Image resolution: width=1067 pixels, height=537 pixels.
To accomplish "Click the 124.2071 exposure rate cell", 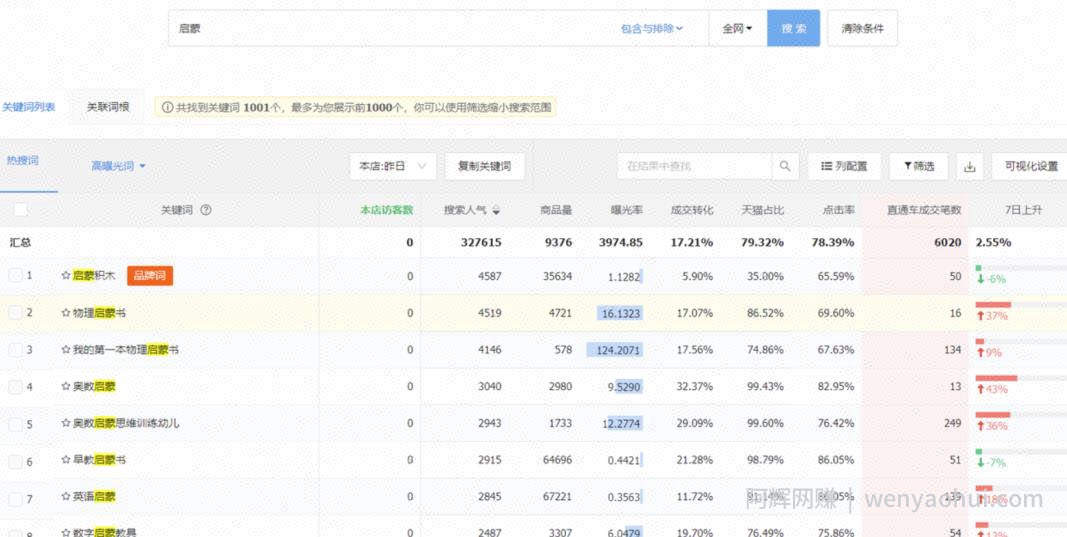I will (614, 350).
